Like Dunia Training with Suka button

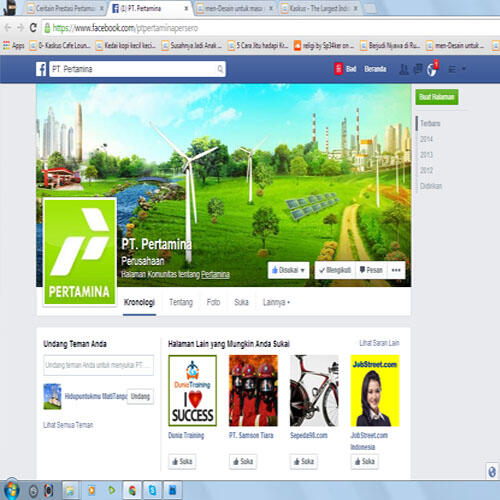(x=182, y=462)
